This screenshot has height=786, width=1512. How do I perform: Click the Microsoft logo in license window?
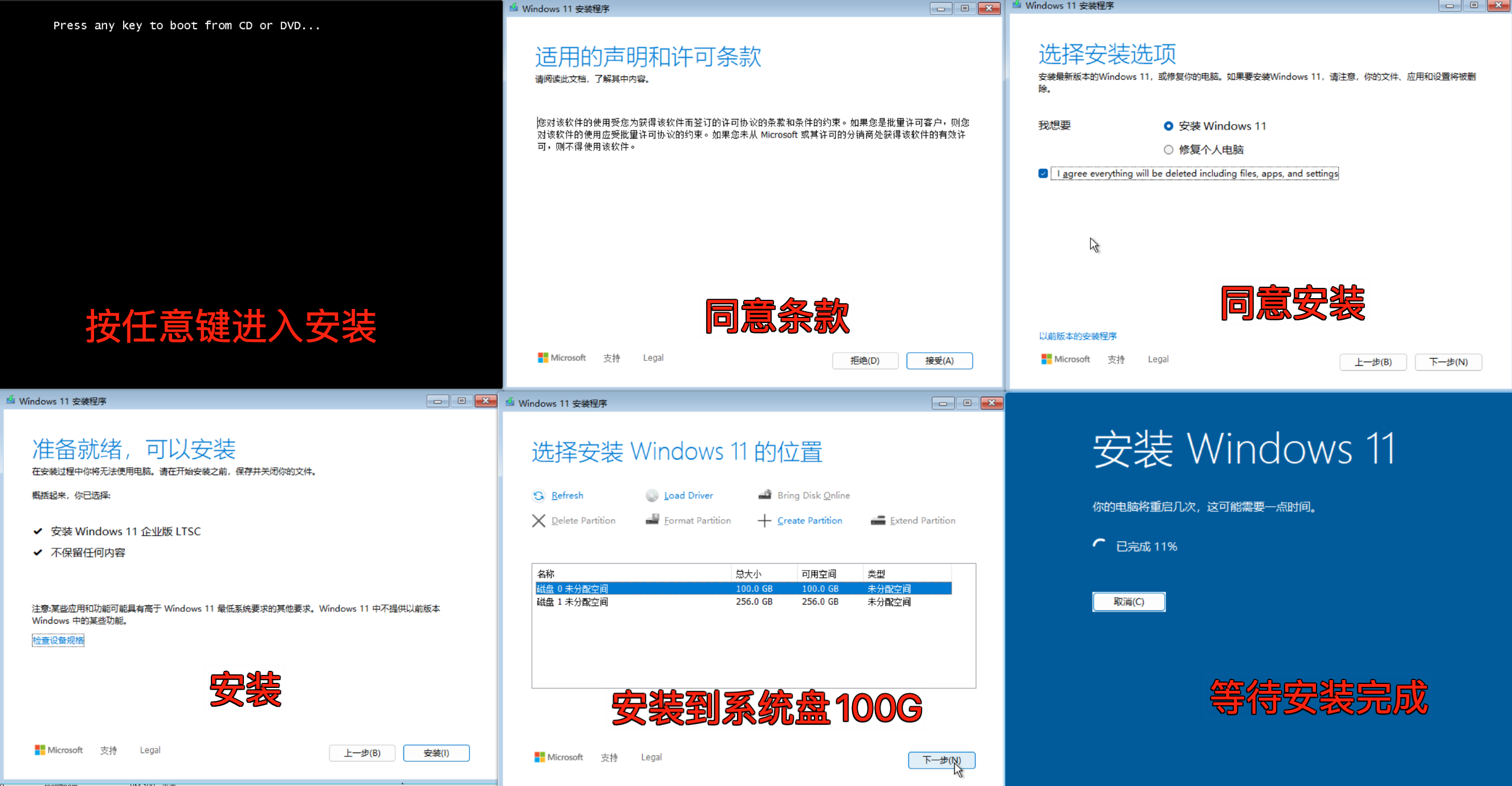click(x=543, y=357)
